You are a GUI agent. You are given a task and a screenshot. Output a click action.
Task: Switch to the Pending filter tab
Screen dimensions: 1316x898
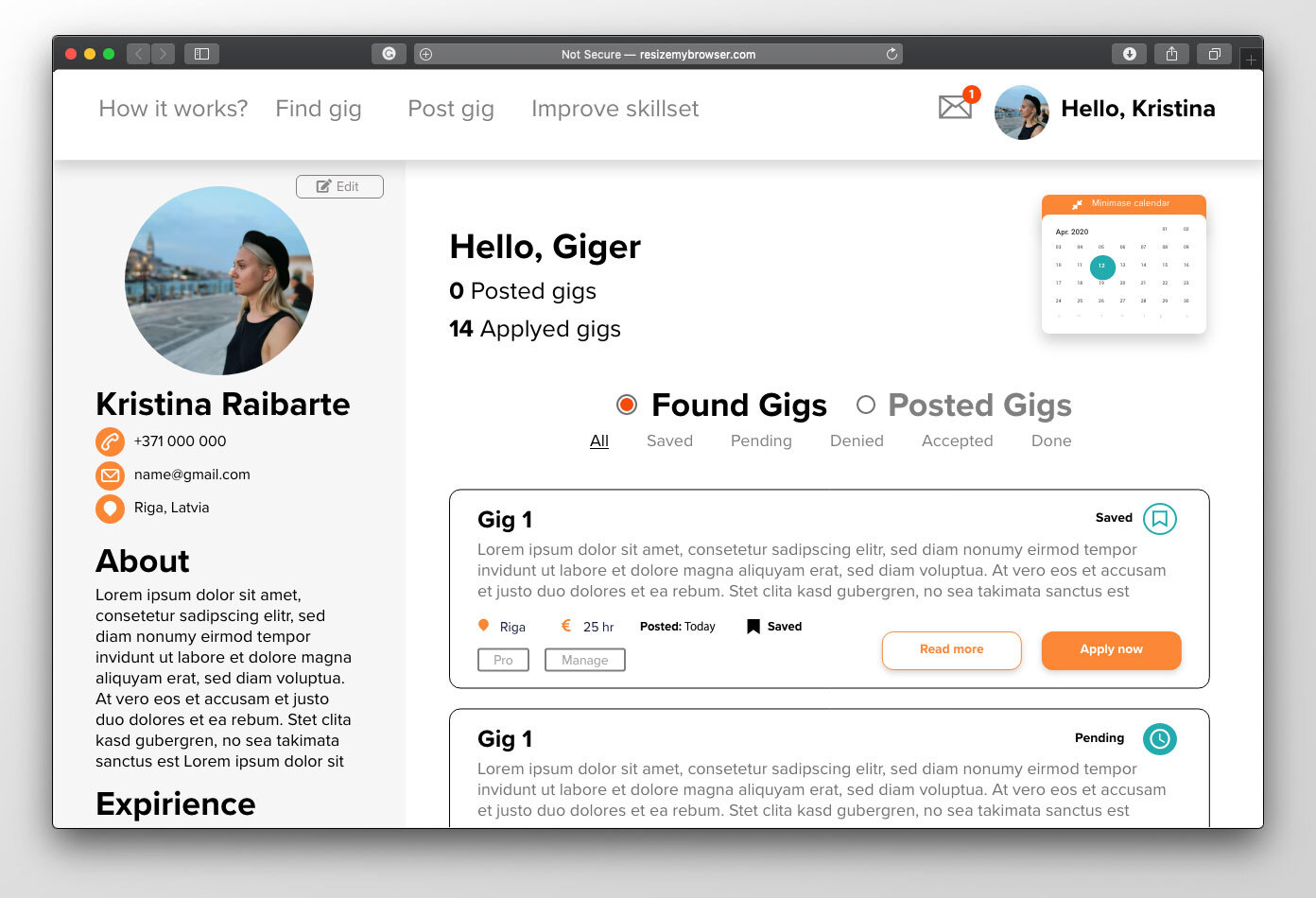tap(761, 440)
